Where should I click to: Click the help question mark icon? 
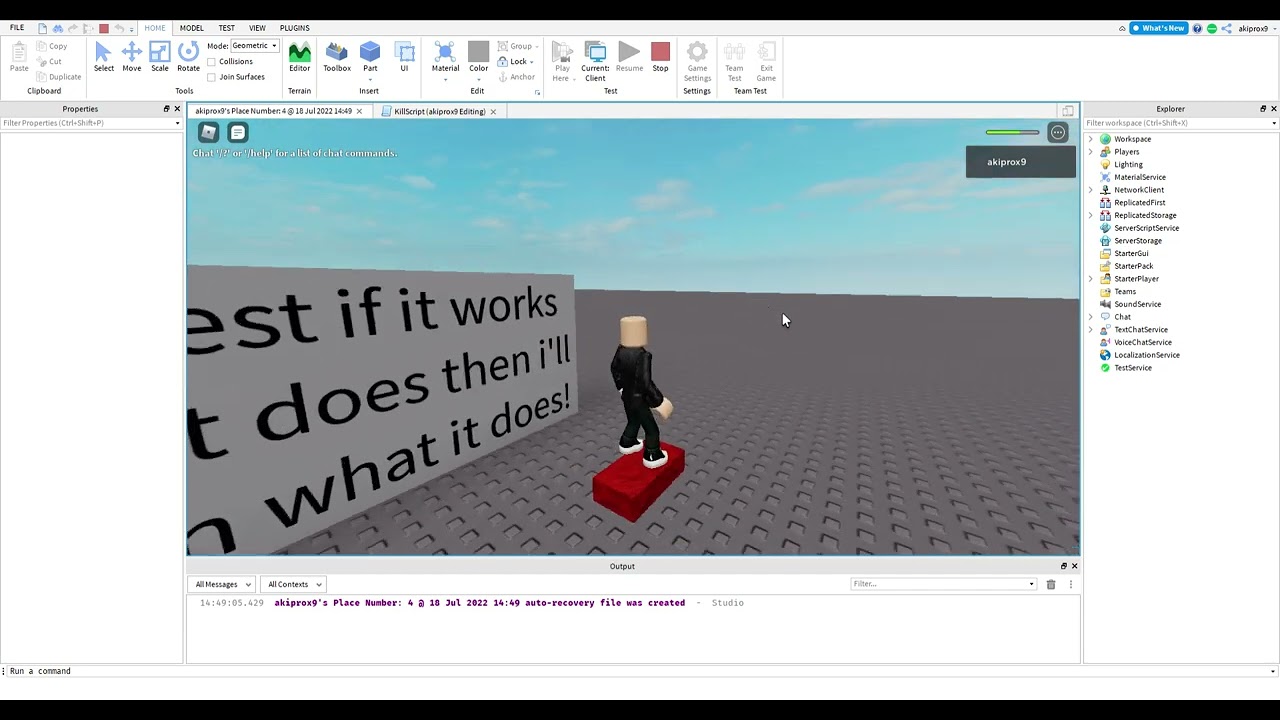(x=1197, y=29)
